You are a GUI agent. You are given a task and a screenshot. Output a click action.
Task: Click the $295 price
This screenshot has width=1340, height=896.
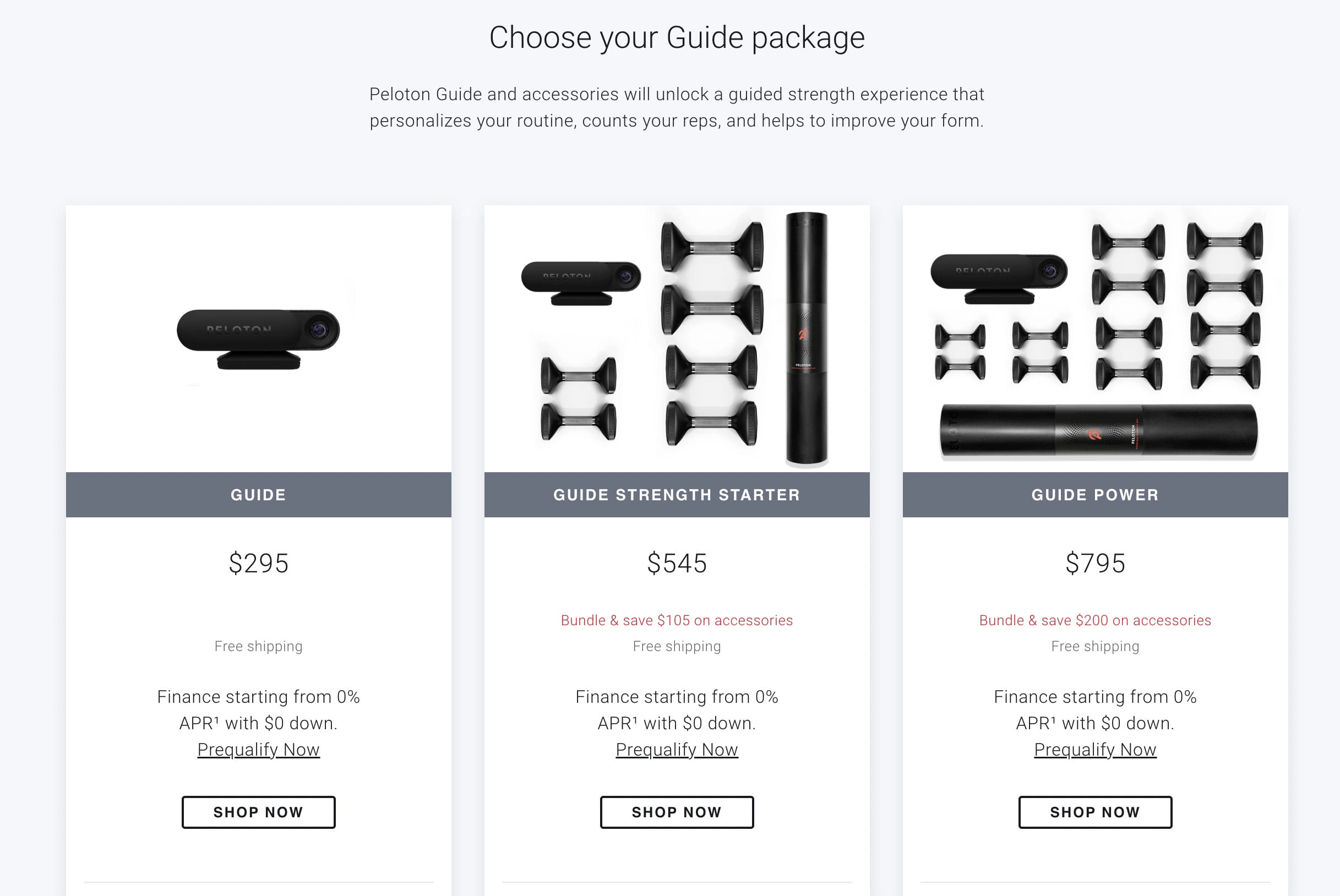(258, 564)
